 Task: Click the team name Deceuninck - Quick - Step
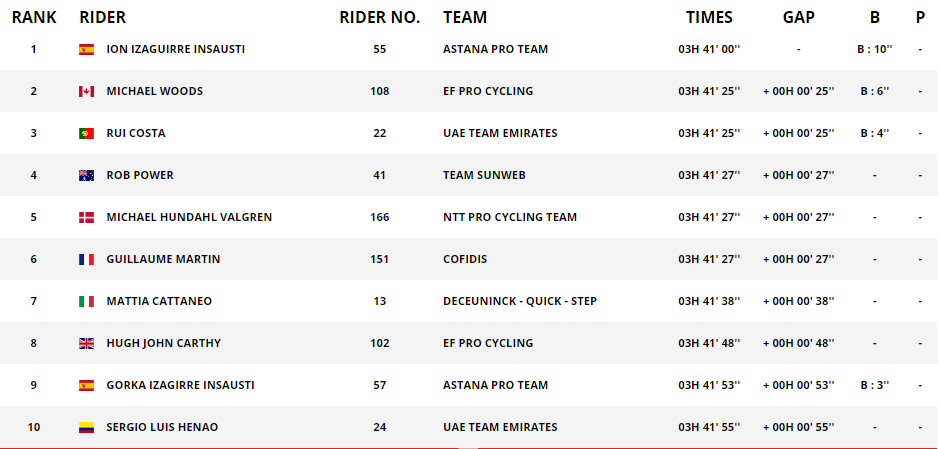pos(520,301)
